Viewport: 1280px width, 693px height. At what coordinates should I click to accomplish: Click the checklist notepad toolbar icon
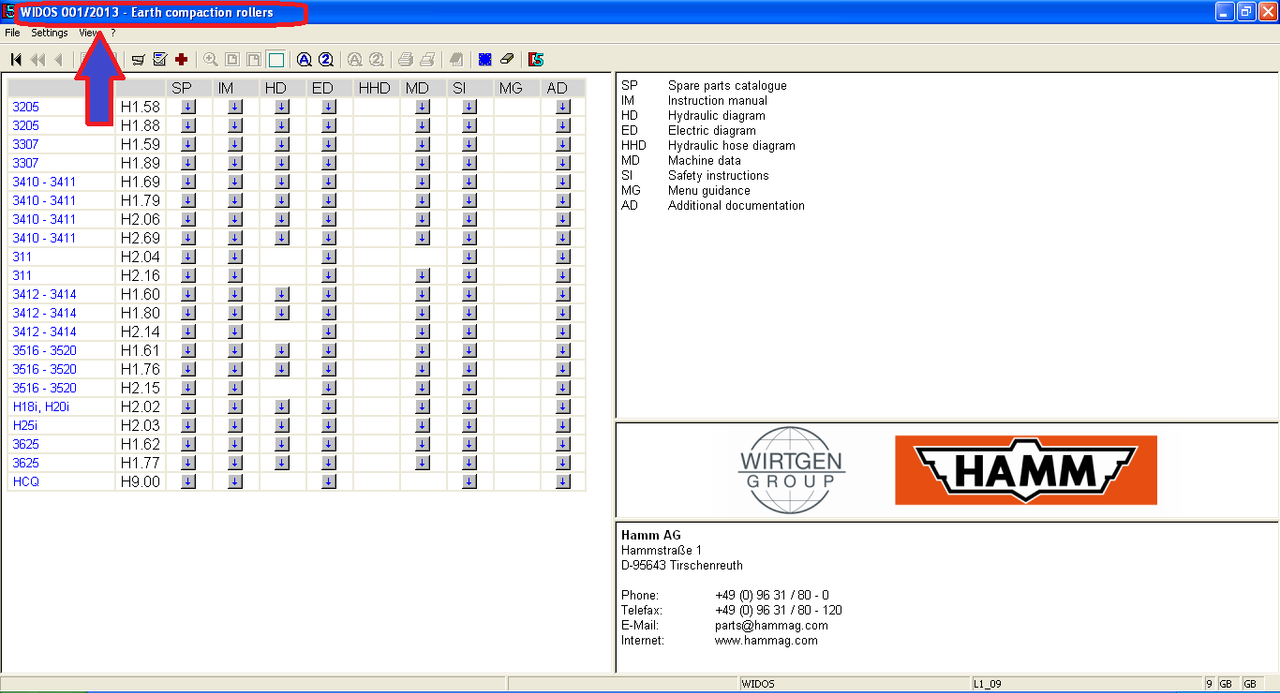pyautogui.click(x=160, y=59)
